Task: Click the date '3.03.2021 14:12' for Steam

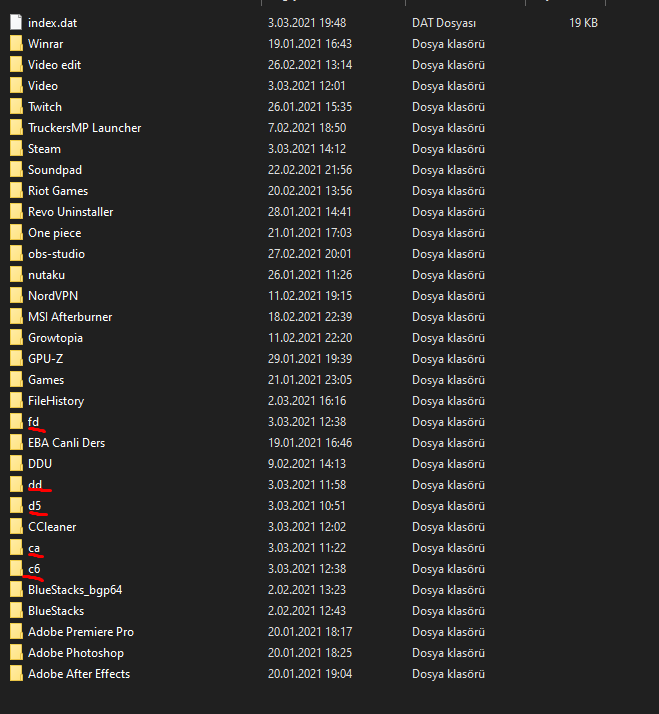Action: pos(307,148)
